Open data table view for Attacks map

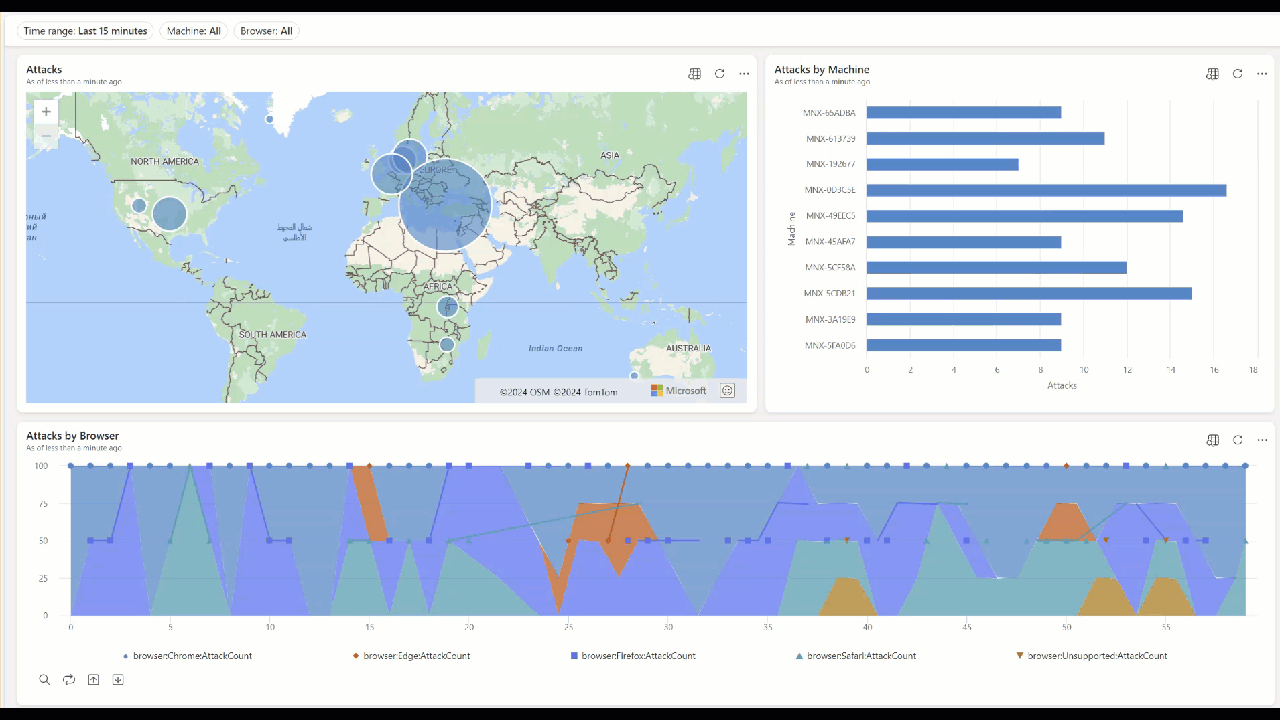pos(695,74)
